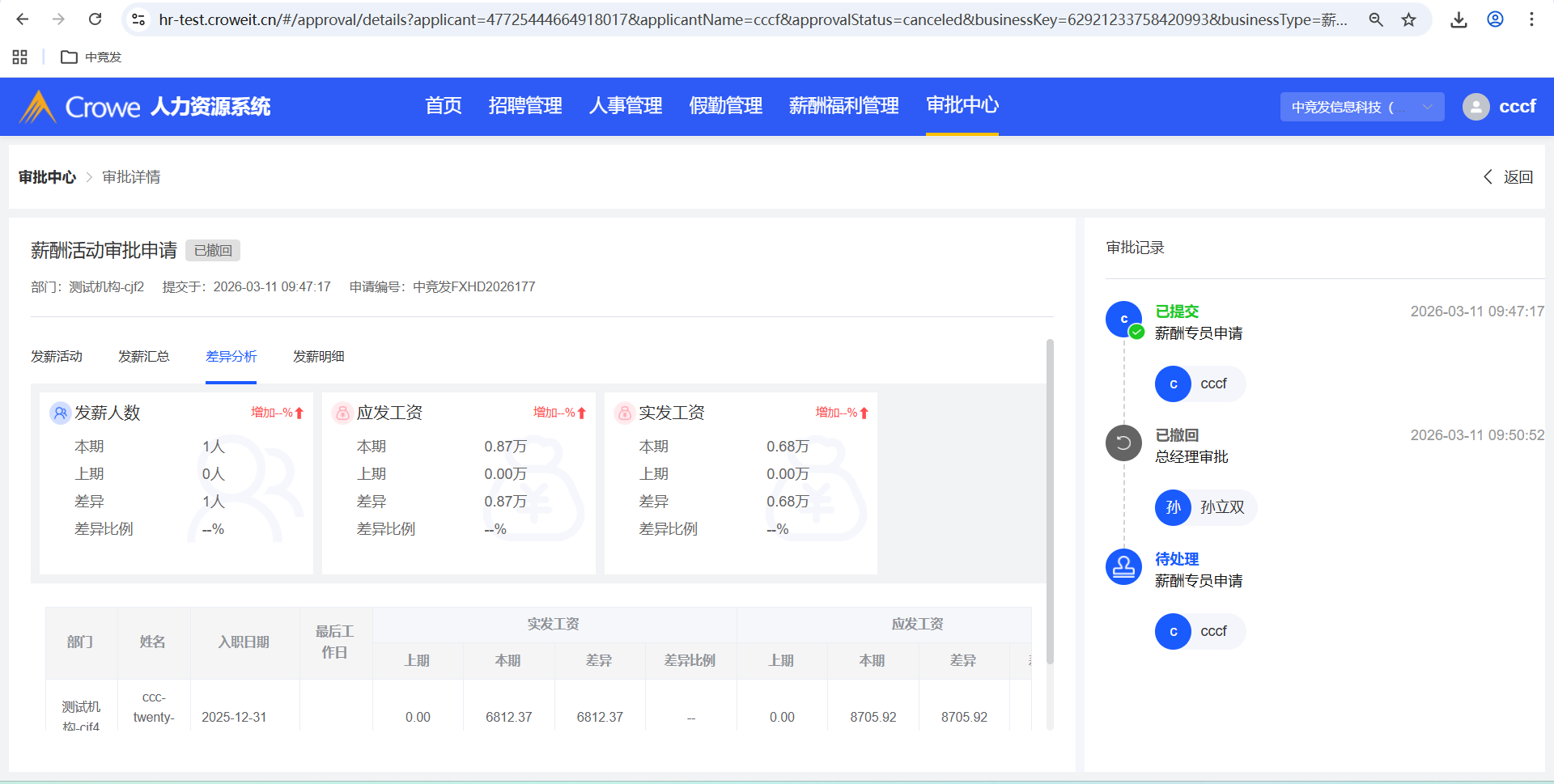Image resolution: width=1554 pixels, height=784 pixels.
Task: Click the 已撤回 revoke status icon
Action: point(1123,443)
